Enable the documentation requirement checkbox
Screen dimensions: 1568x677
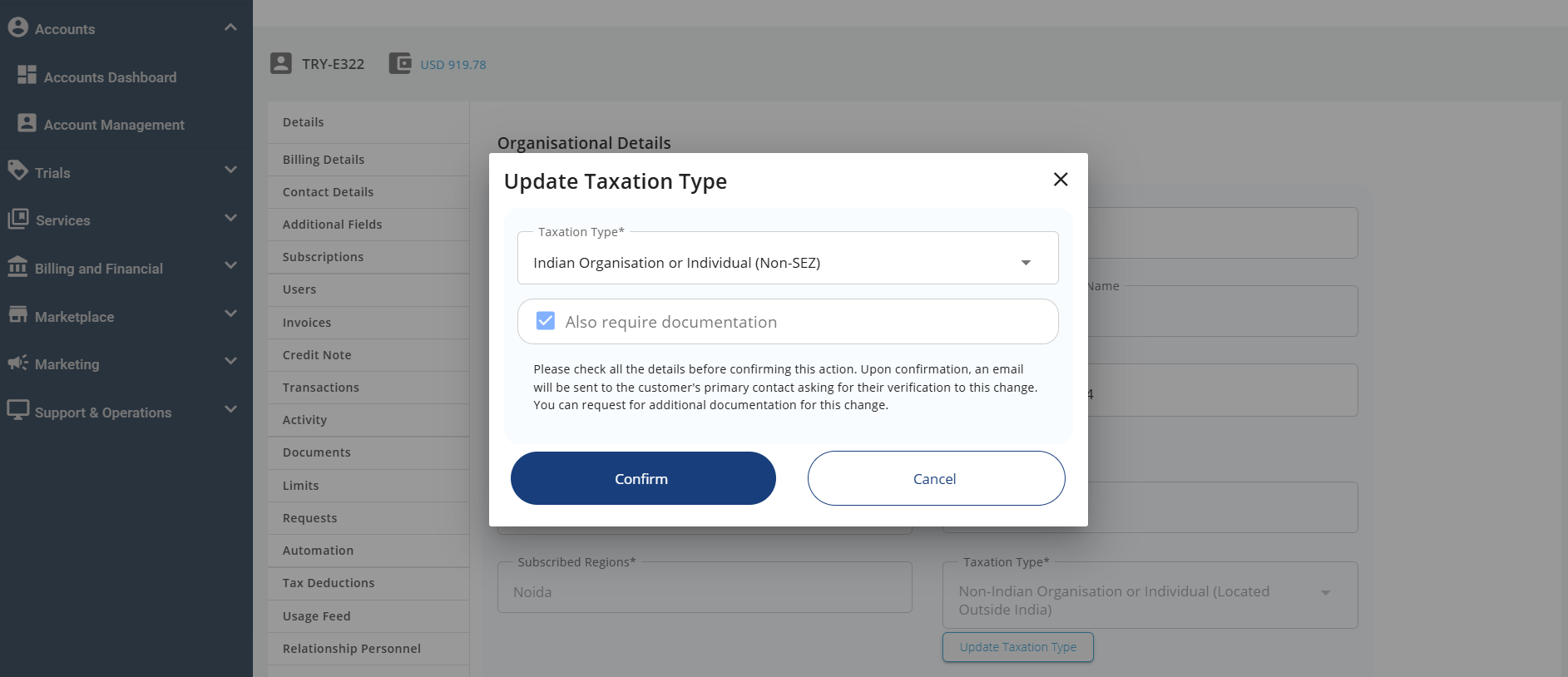coord(545,320)
